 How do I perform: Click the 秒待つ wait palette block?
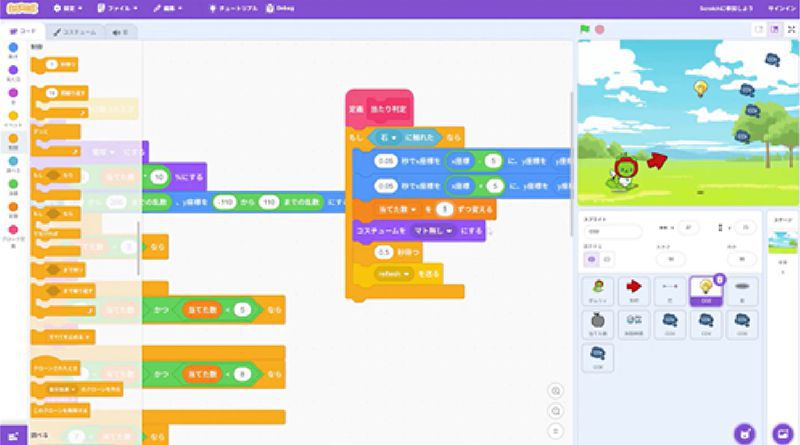(55, 65)
